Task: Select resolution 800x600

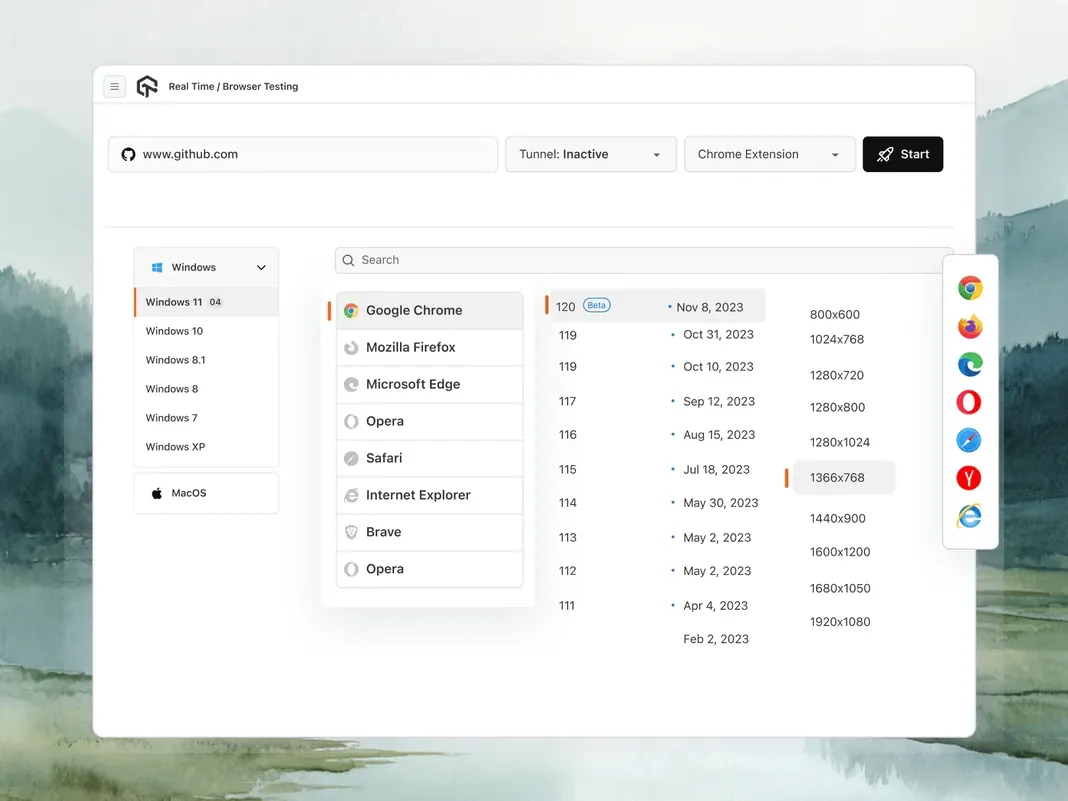Action: (834, 315)
